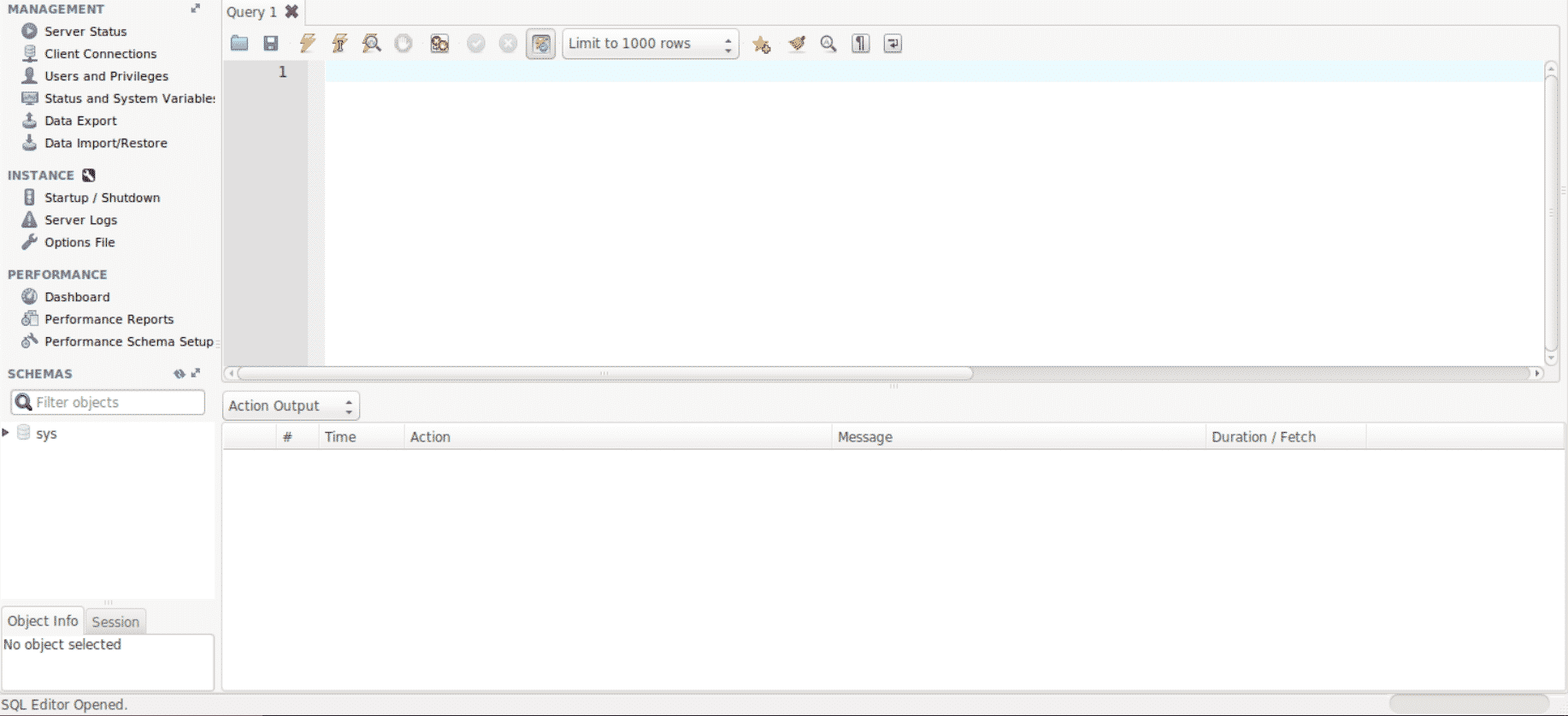Select the sys schema
Viewport: 1568px width, 716px height.
(x=46, y=434)
